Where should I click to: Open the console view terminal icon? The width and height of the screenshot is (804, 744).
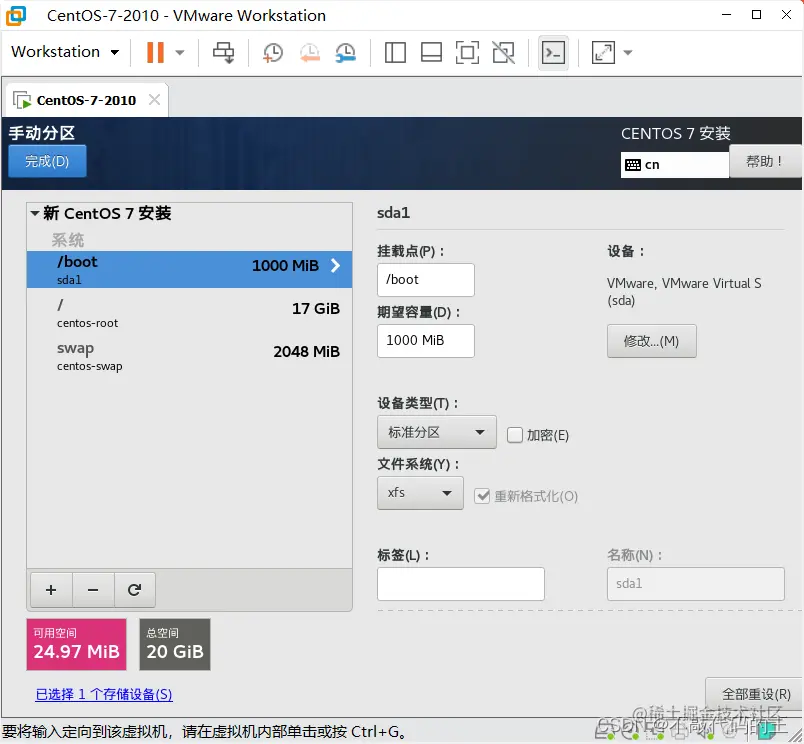click(x=553, y=52)
